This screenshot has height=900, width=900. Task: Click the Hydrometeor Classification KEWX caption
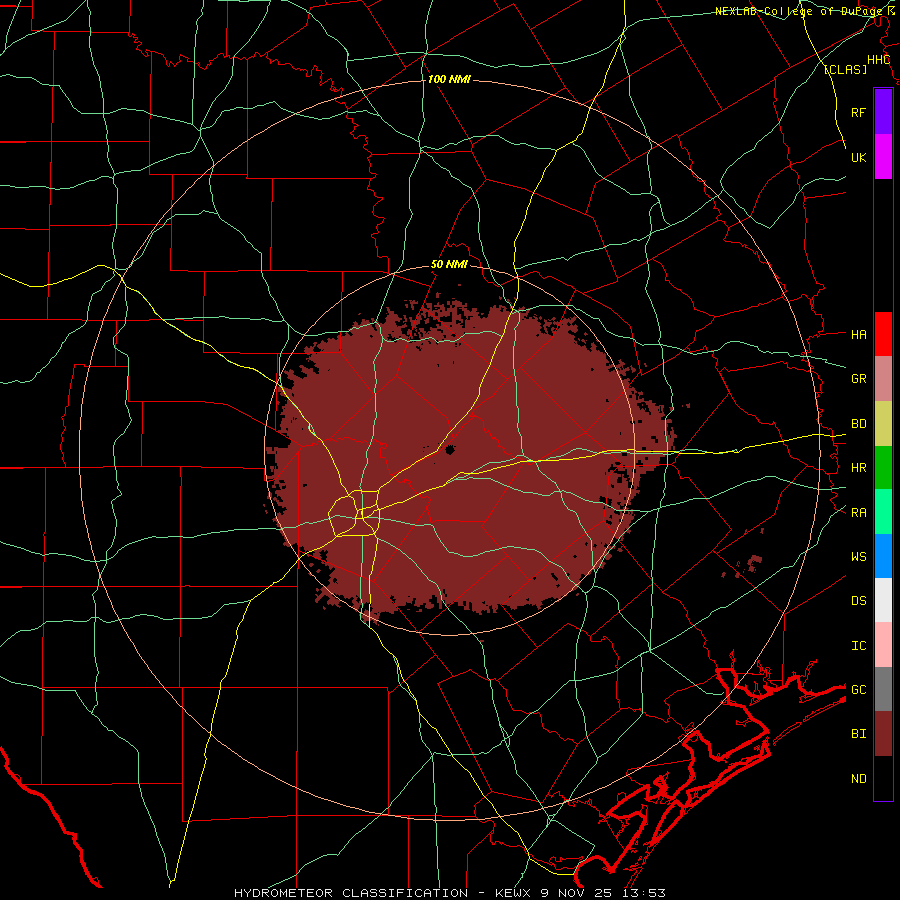(x=450, y=893)
